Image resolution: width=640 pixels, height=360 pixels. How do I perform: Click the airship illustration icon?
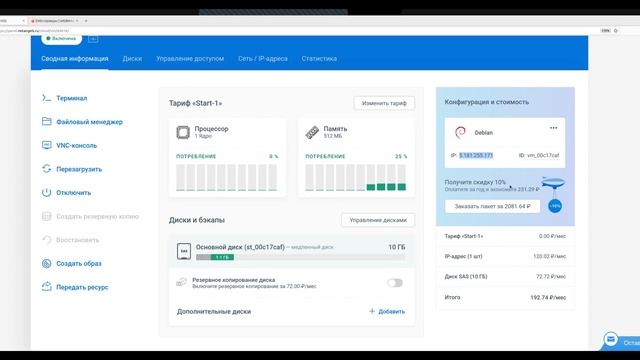[553, 183]
